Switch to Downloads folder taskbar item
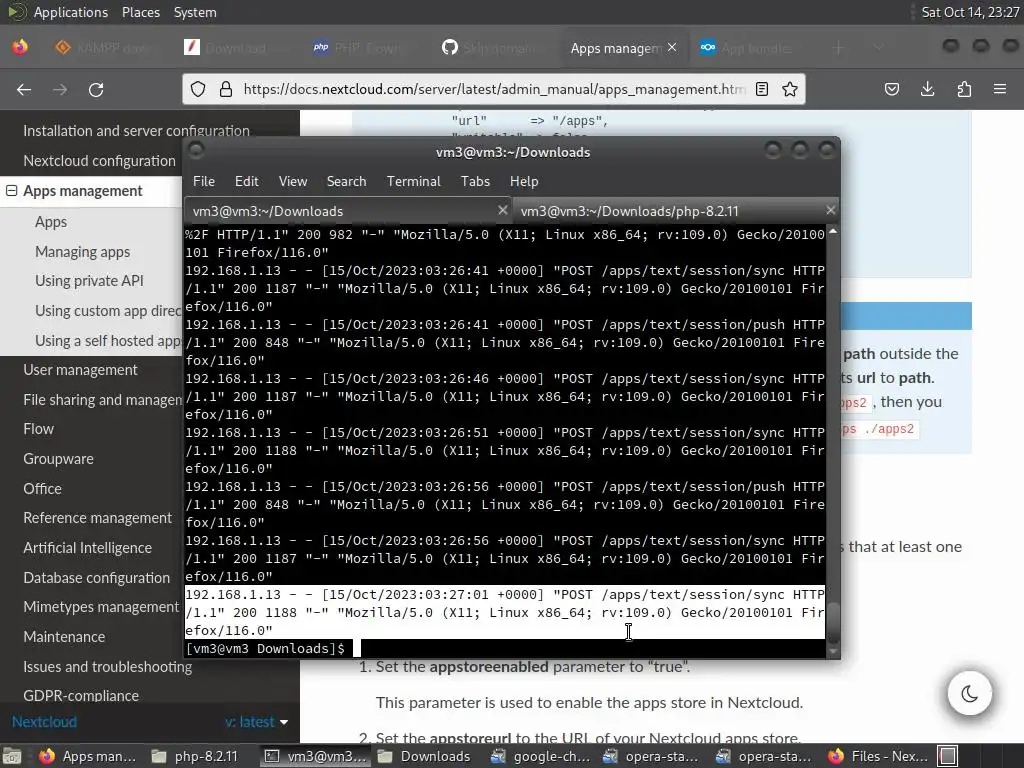The height and width of the screenshot is (768, 1024). coord(424,756)
